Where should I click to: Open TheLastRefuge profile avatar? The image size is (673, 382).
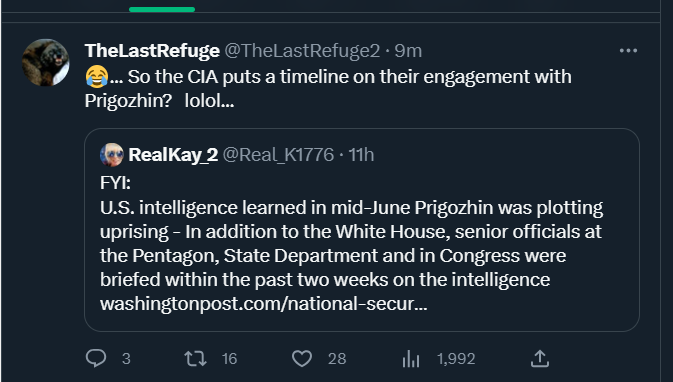click(x=45, y=63)
